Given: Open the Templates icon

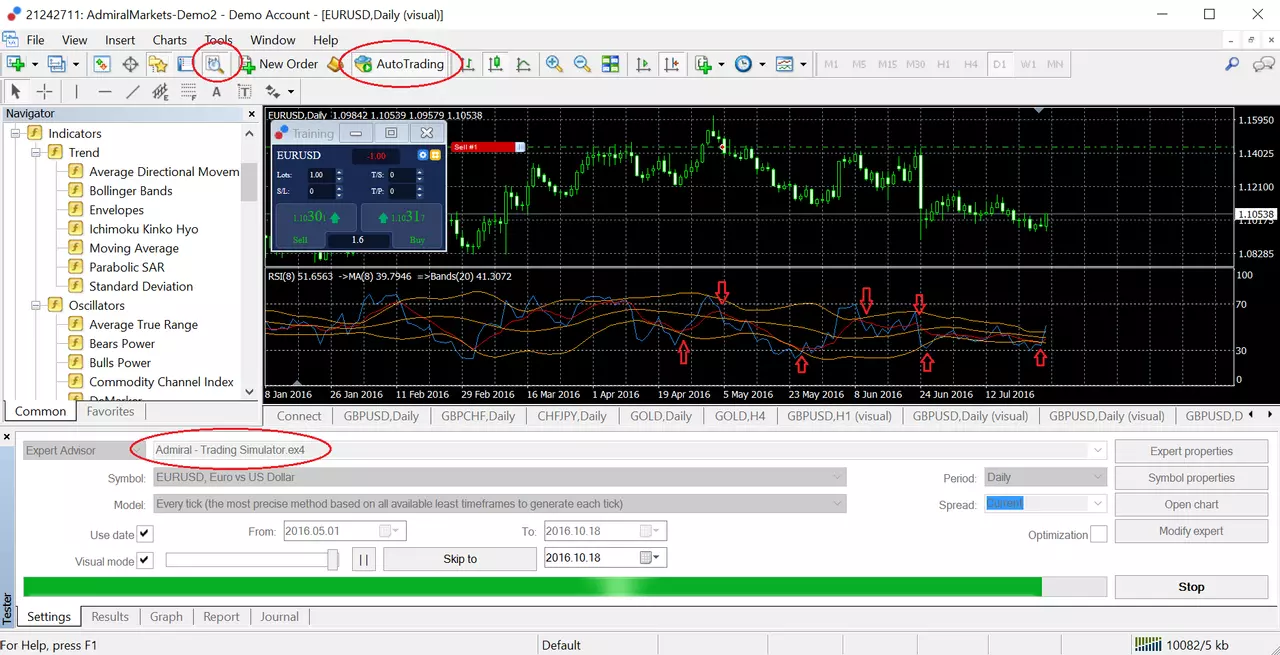Looking at the screenshot, I should (785, 64).
